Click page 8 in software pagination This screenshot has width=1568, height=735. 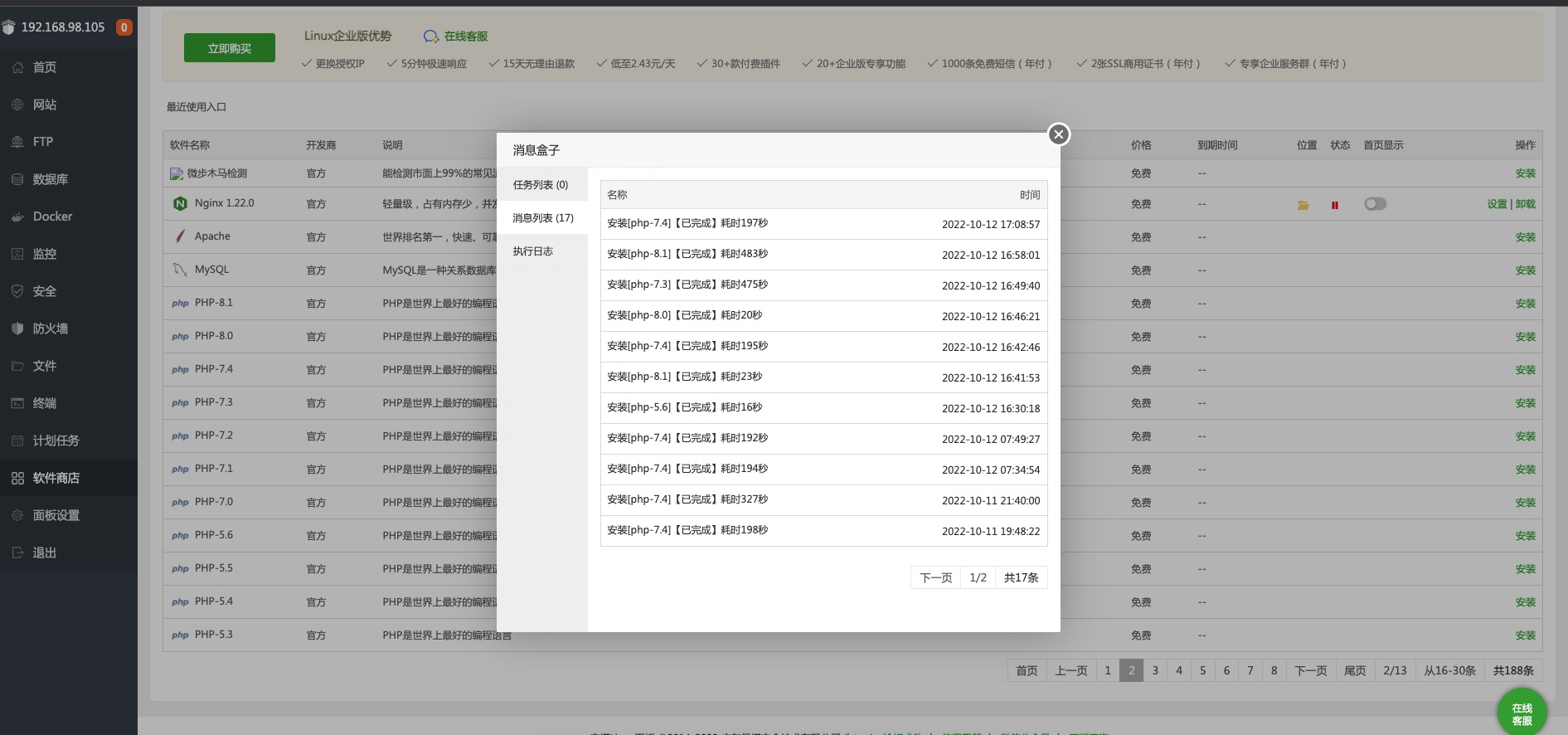(x=1274, y=670)
